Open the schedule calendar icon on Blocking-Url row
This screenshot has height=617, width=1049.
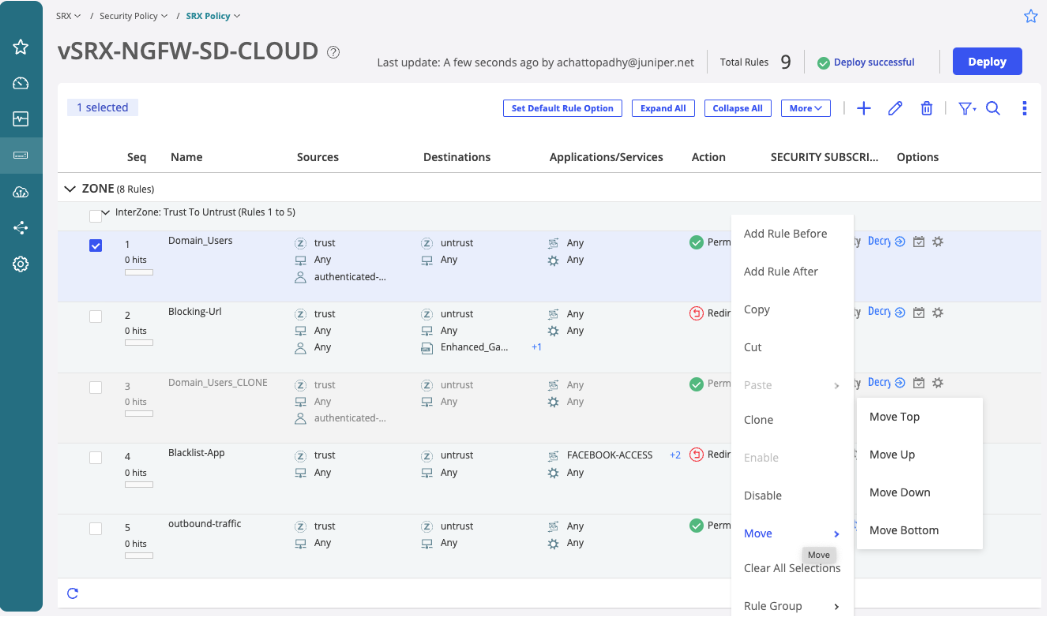pyautogui.click(x=919, y=312)
